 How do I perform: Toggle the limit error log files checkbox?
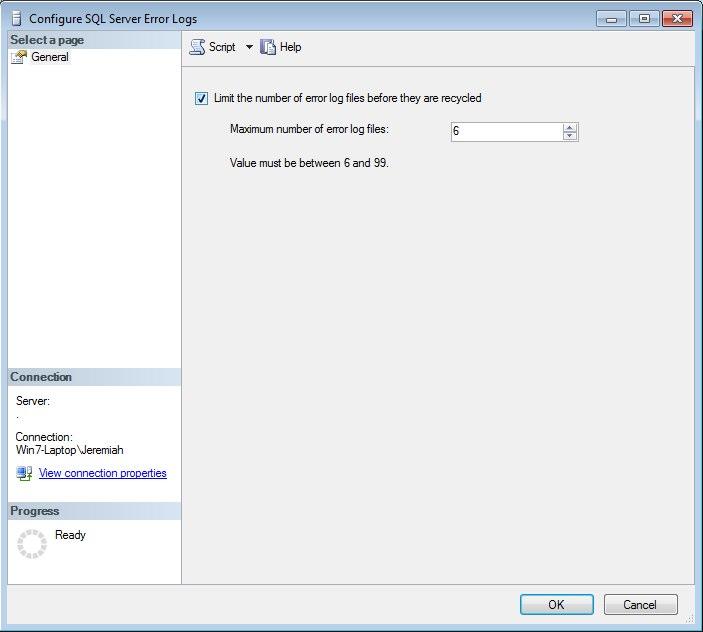coord(201,98)
